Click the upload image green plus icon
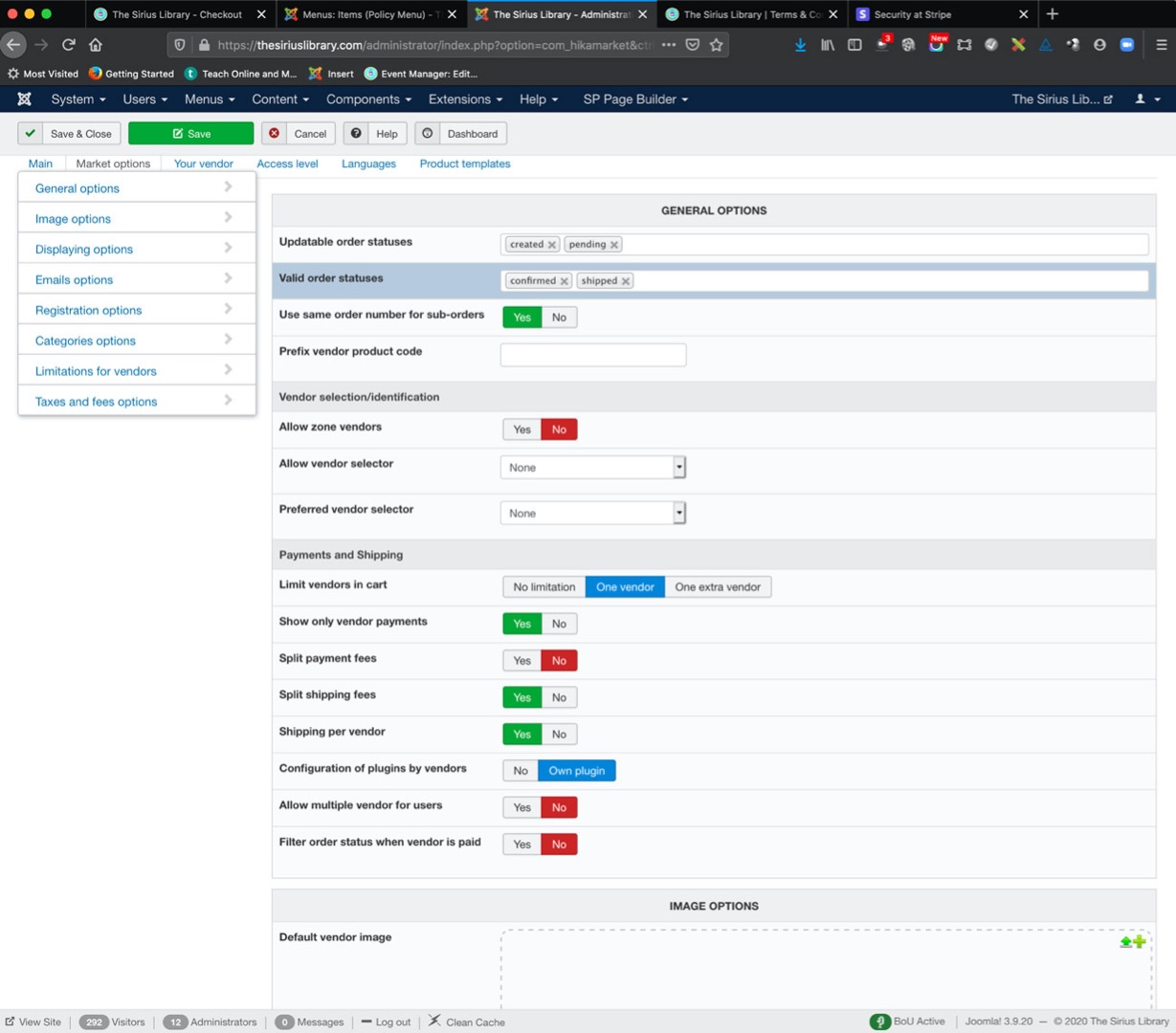1176x1033 pixels. click(x=1133, y=942)
